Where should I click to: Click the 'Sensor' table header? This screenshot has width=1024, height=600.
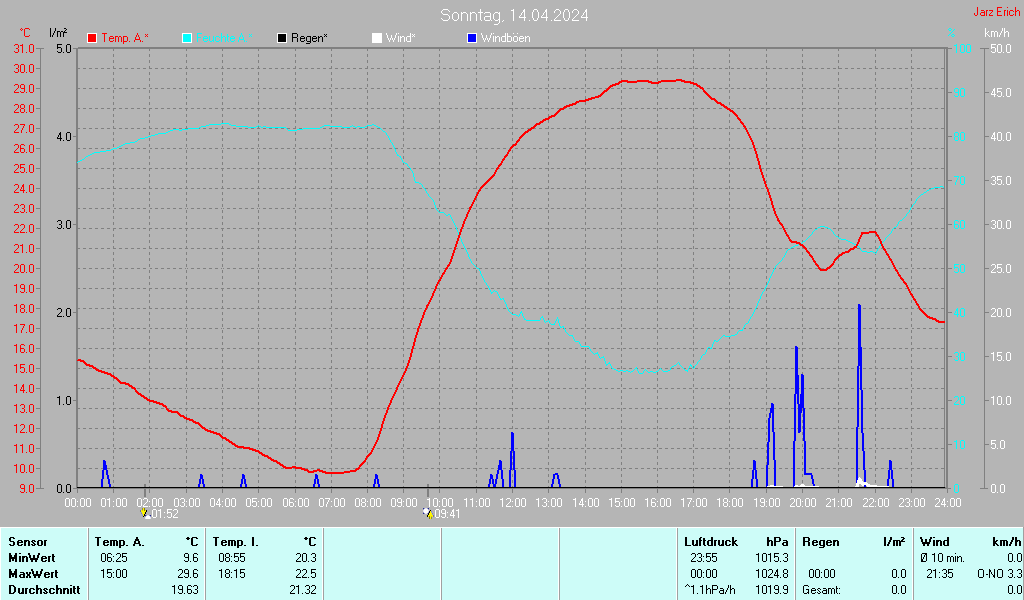(x=28, y=542)
